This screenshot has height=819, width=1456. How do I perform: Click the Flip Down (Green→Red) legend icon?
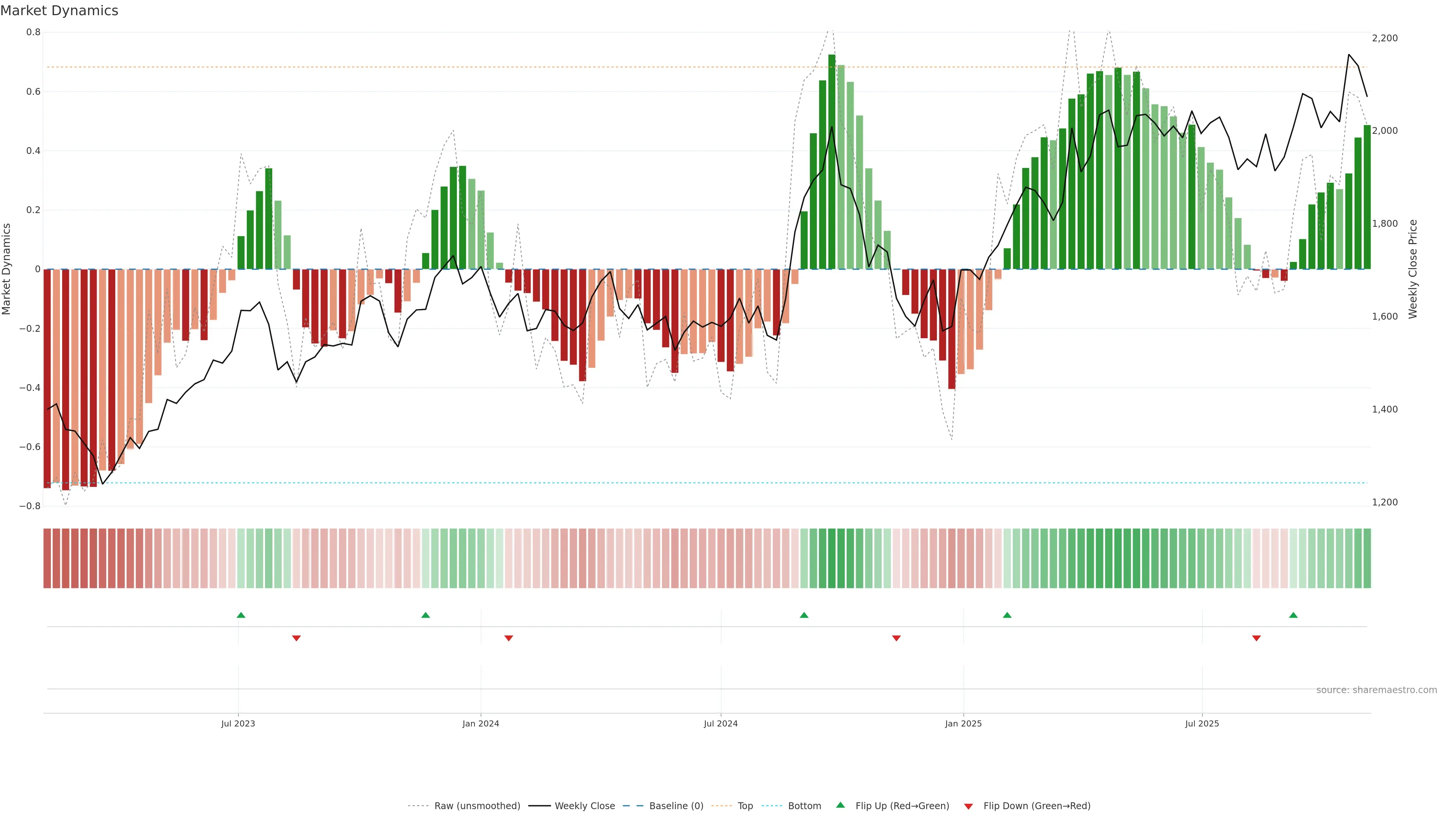click(x=968, y=806)
